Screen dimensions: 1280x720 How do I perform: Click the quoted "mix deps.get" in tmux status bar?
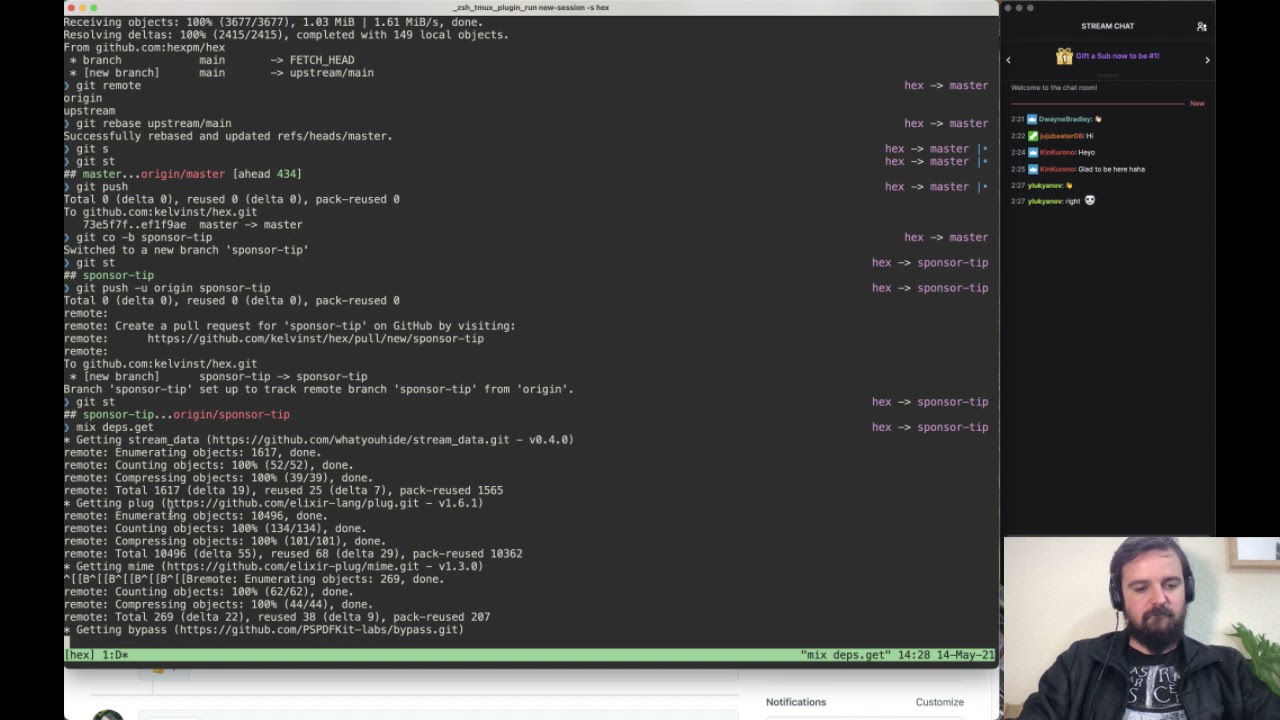pyautogui.click(x=845, y=655)
